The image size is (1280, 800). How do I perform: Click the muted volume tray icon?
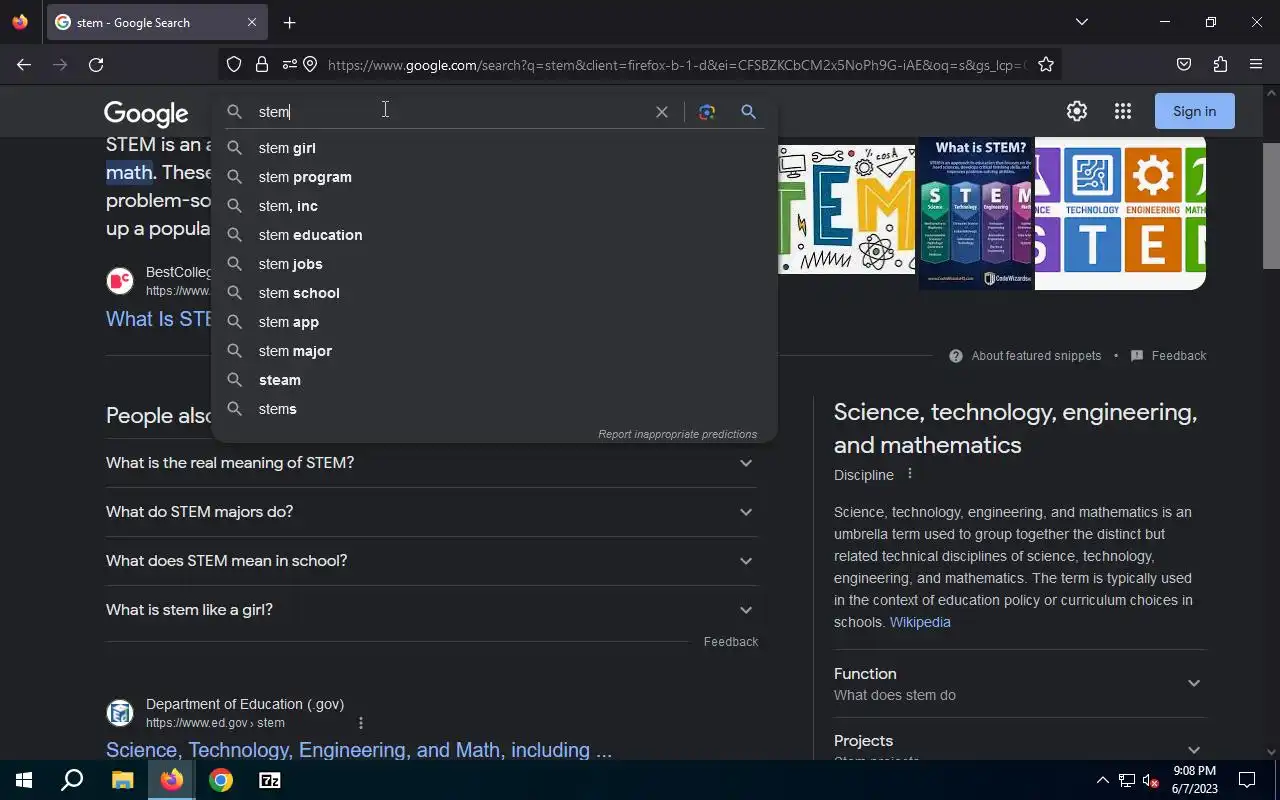1151,780
